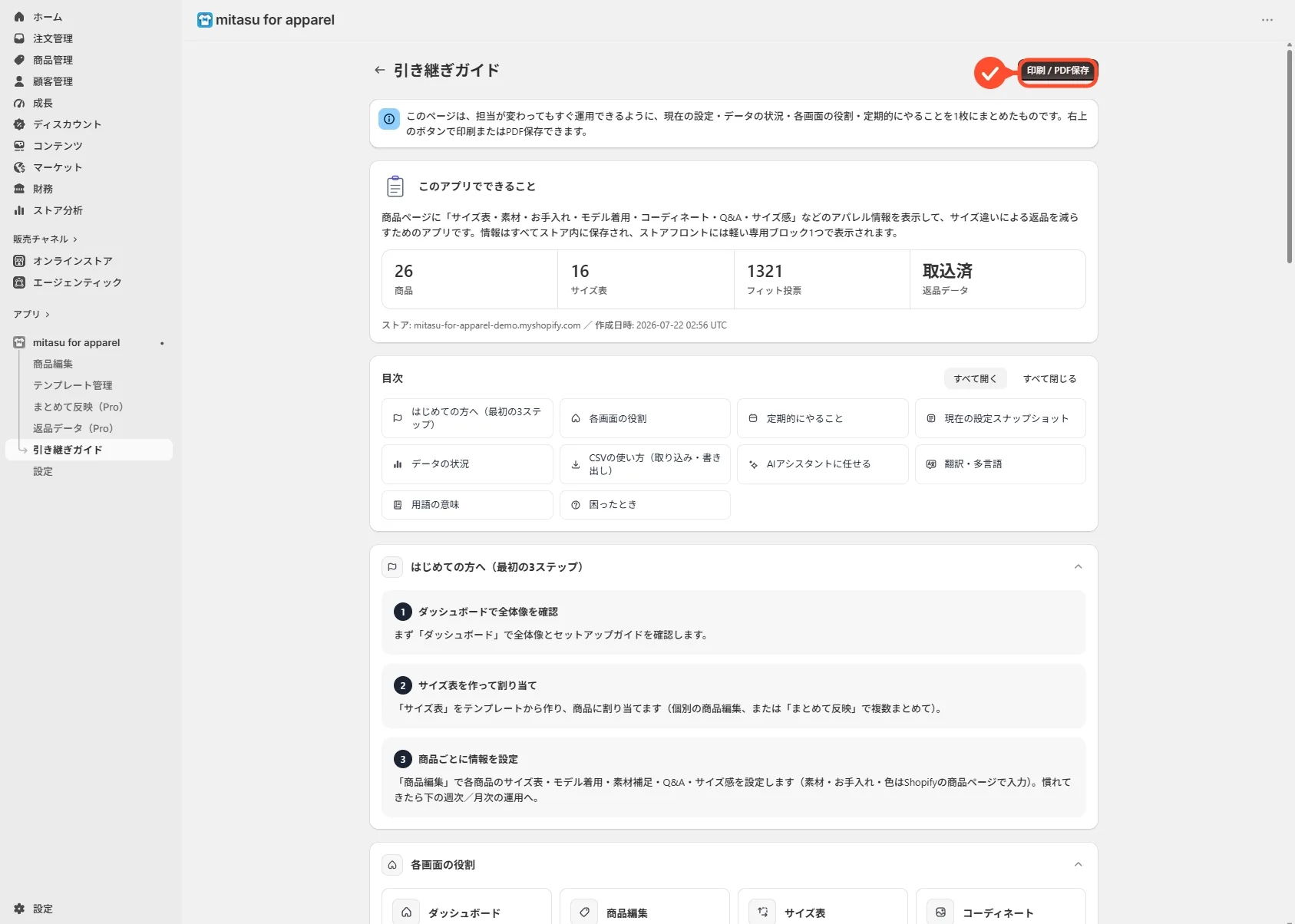Jump to 現在の設定スナップショット contents entry
Viewport: 1295px width, 924px height.
click(x=1000, y=418)
